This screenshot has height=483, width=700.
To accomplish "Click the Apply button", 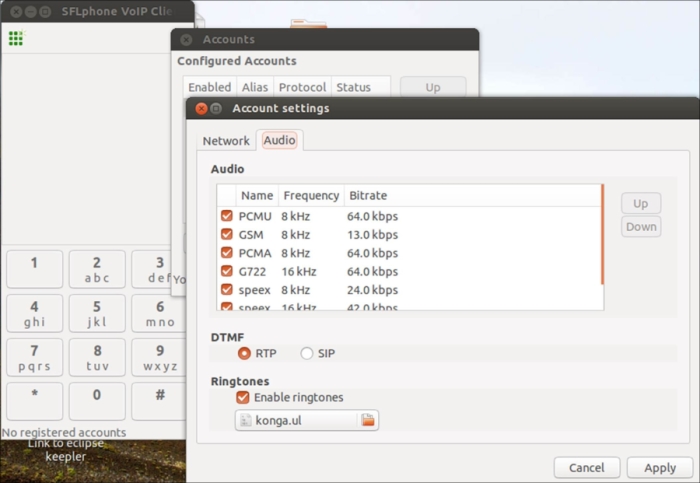I will (x=659, y=468).
